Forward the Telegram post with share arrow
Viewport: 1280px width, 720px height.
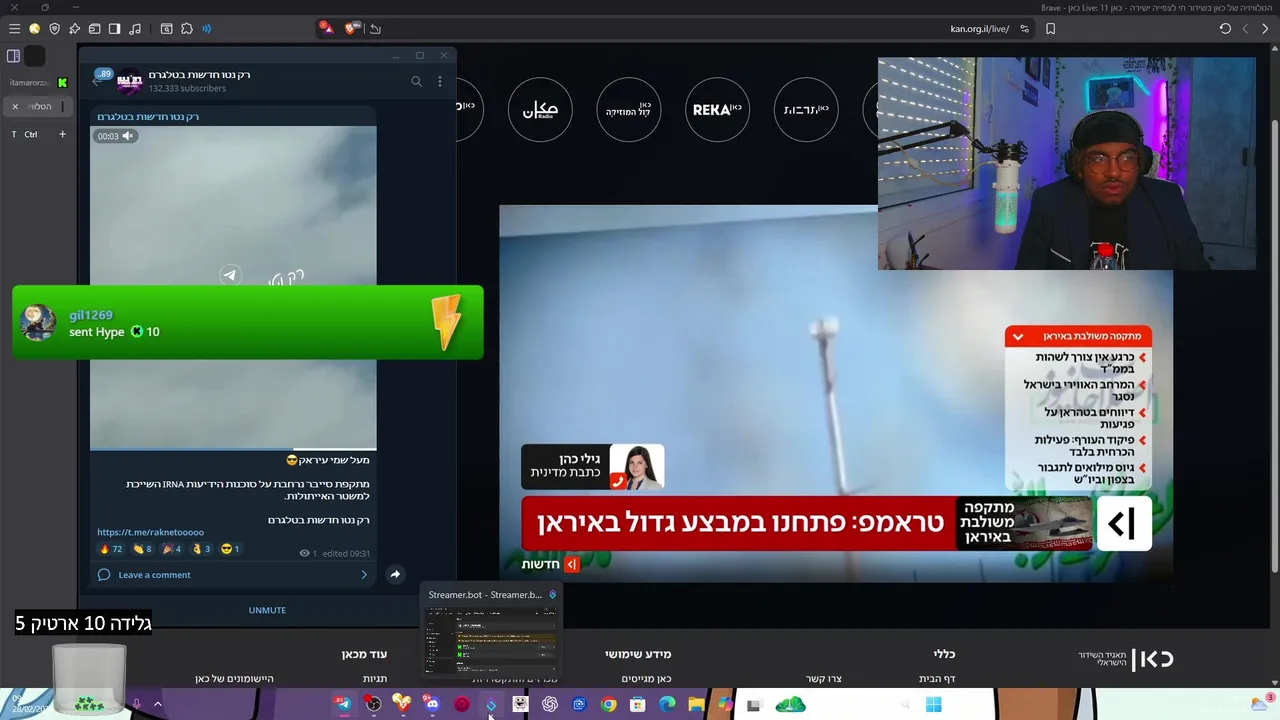tap(395, 574)
